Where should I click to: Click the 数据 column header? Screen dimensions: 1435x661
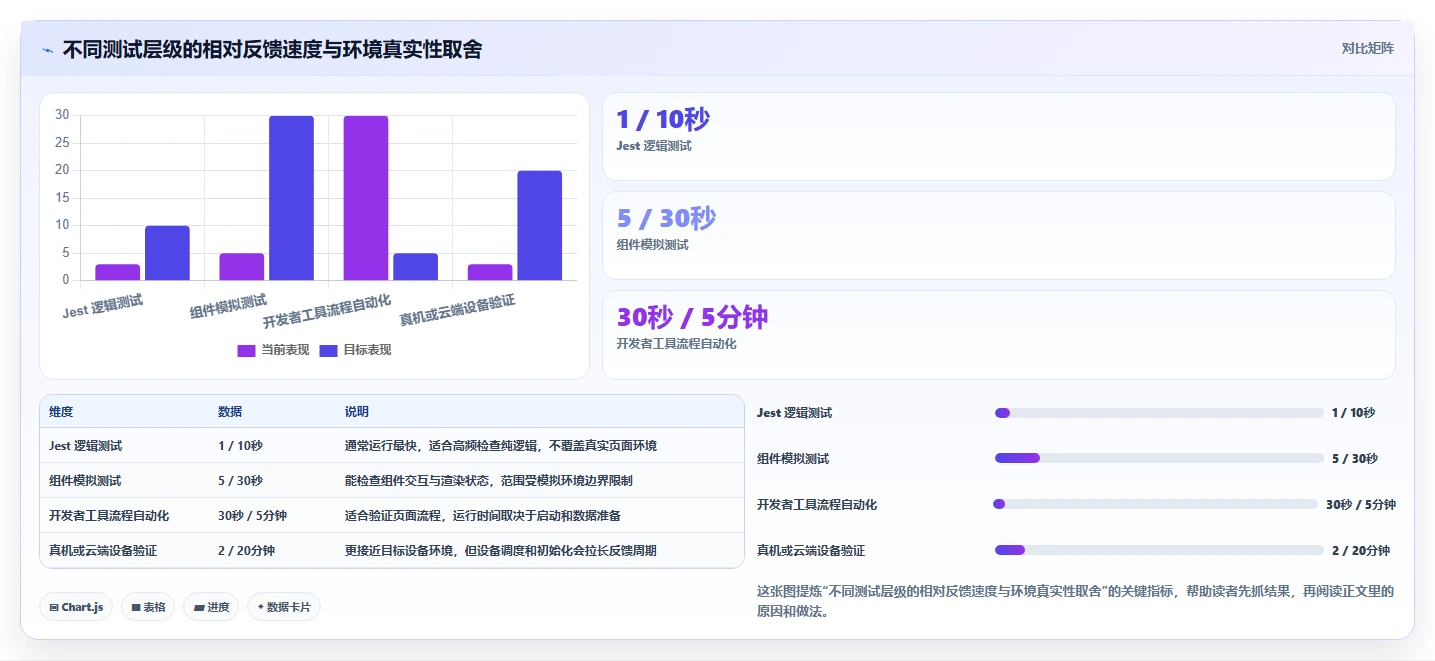tap(230, 412)
